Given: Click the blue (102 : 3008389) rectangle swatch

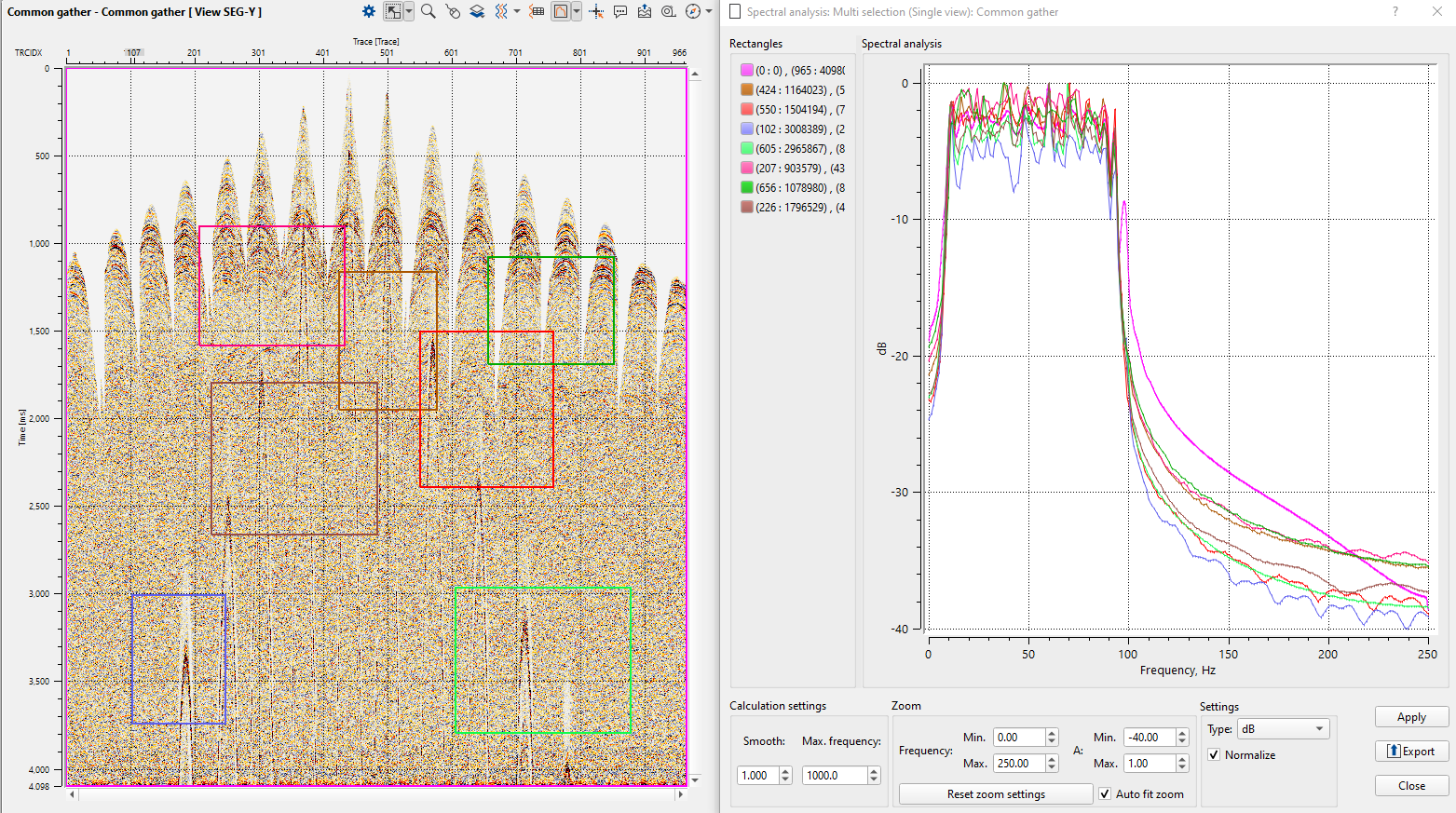Looking at the screenshot, I should 746,129.
